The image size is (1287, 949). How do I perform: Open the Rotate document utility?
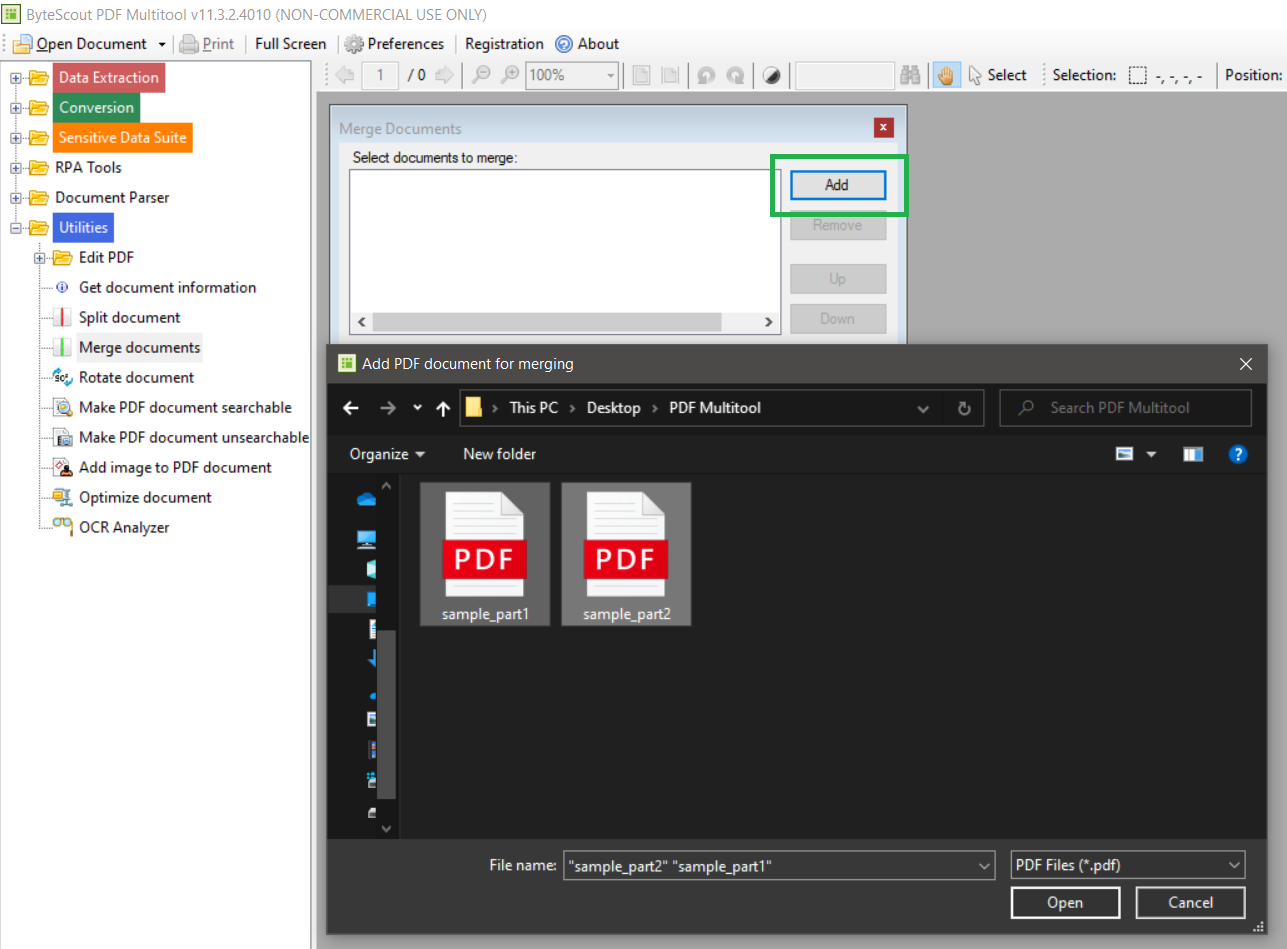(x=136, y=377)
